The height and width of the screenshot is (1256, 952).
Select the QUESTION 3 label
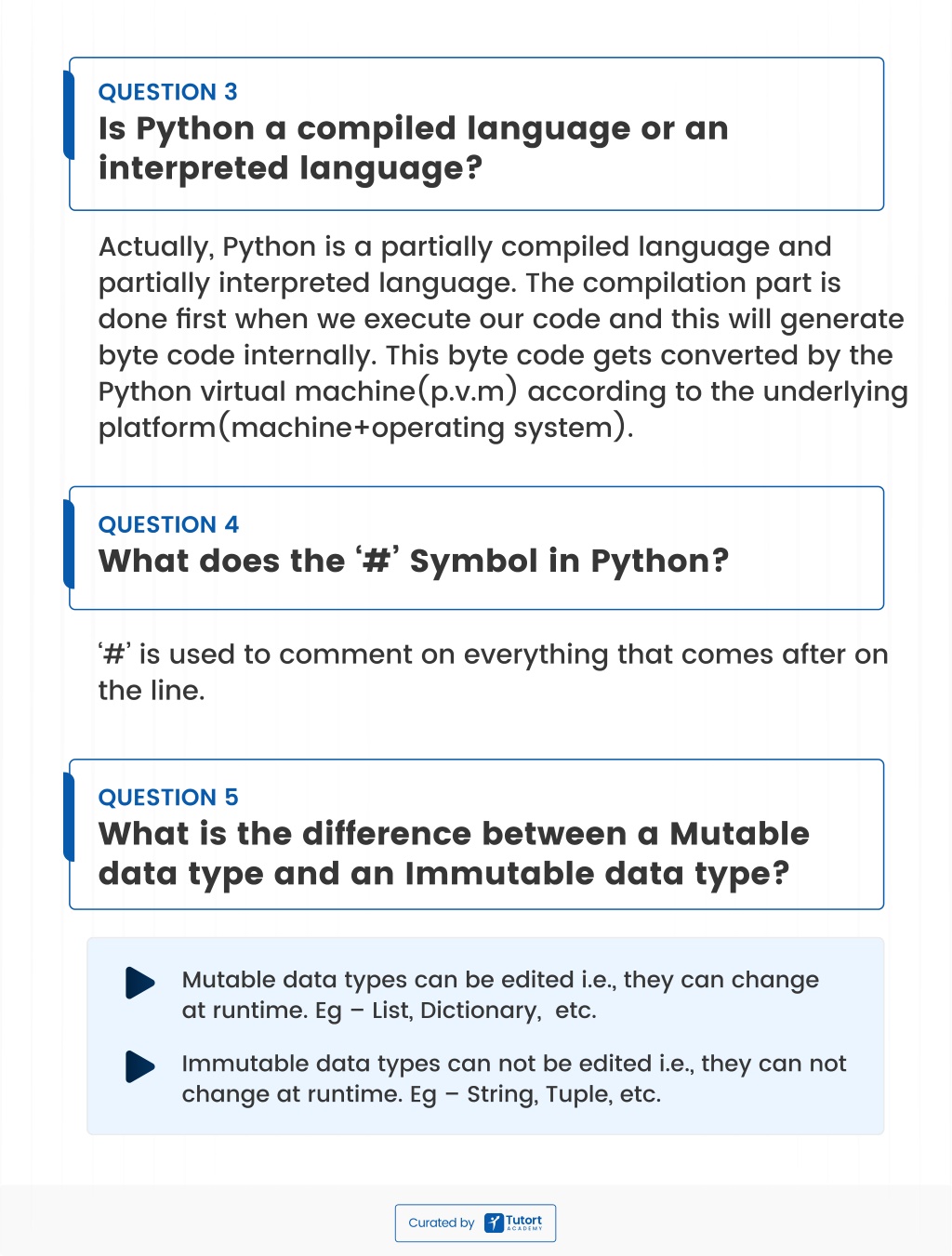pos(168,92)
